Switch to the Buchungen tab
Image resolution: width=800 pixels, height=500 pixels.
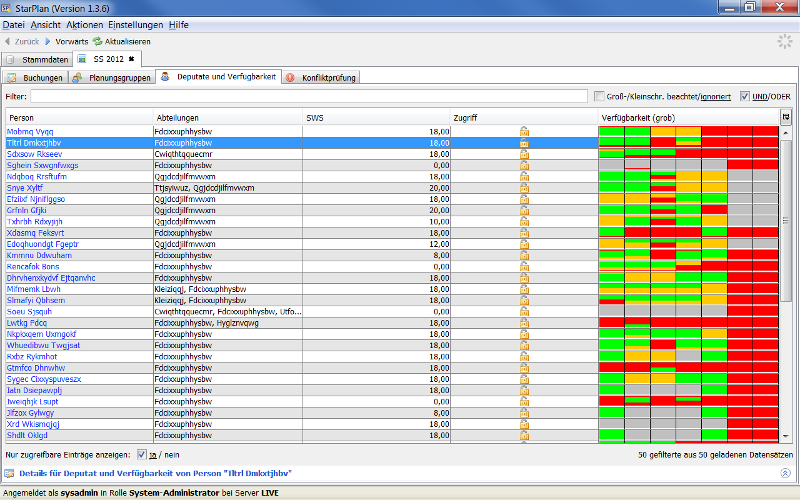coord(35,78)
